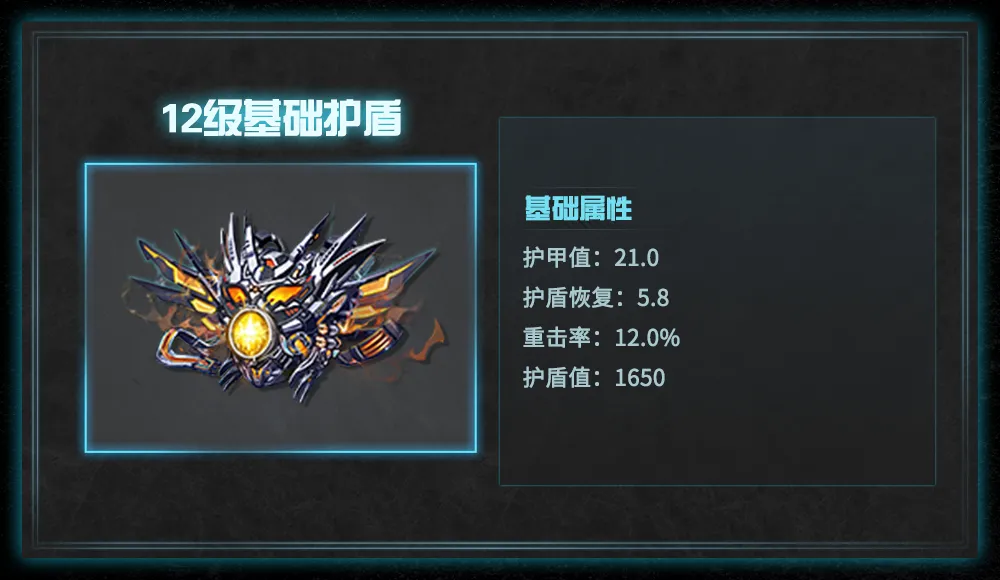Click the glowing yellow orb on shield
The image size is (1000, 580).
click(x=249, y=334)
